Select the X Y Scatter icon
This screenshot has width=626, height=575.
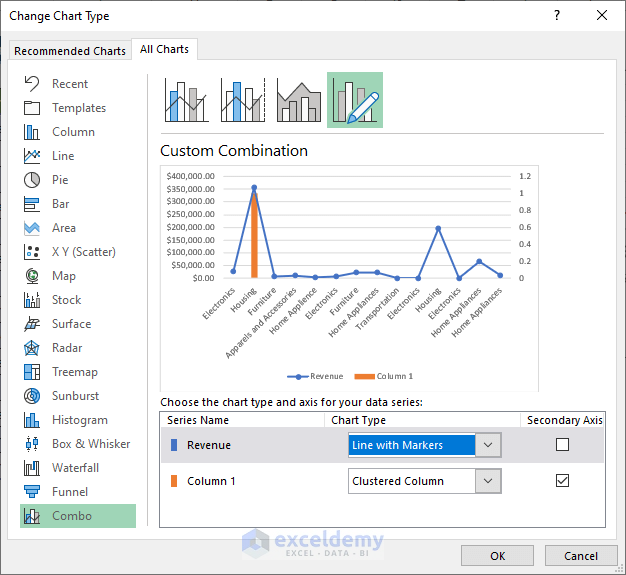coord(32,252)
